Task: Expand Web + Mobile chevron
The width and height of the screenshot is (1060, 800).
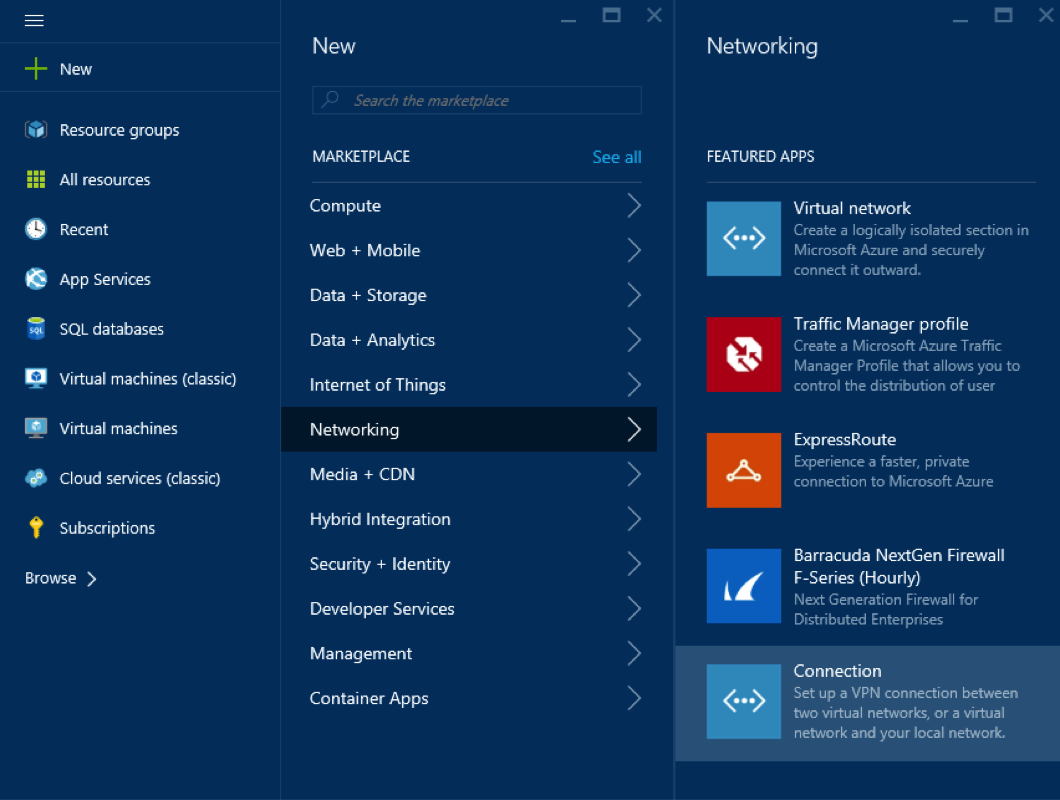Action: tap(633, 250)
